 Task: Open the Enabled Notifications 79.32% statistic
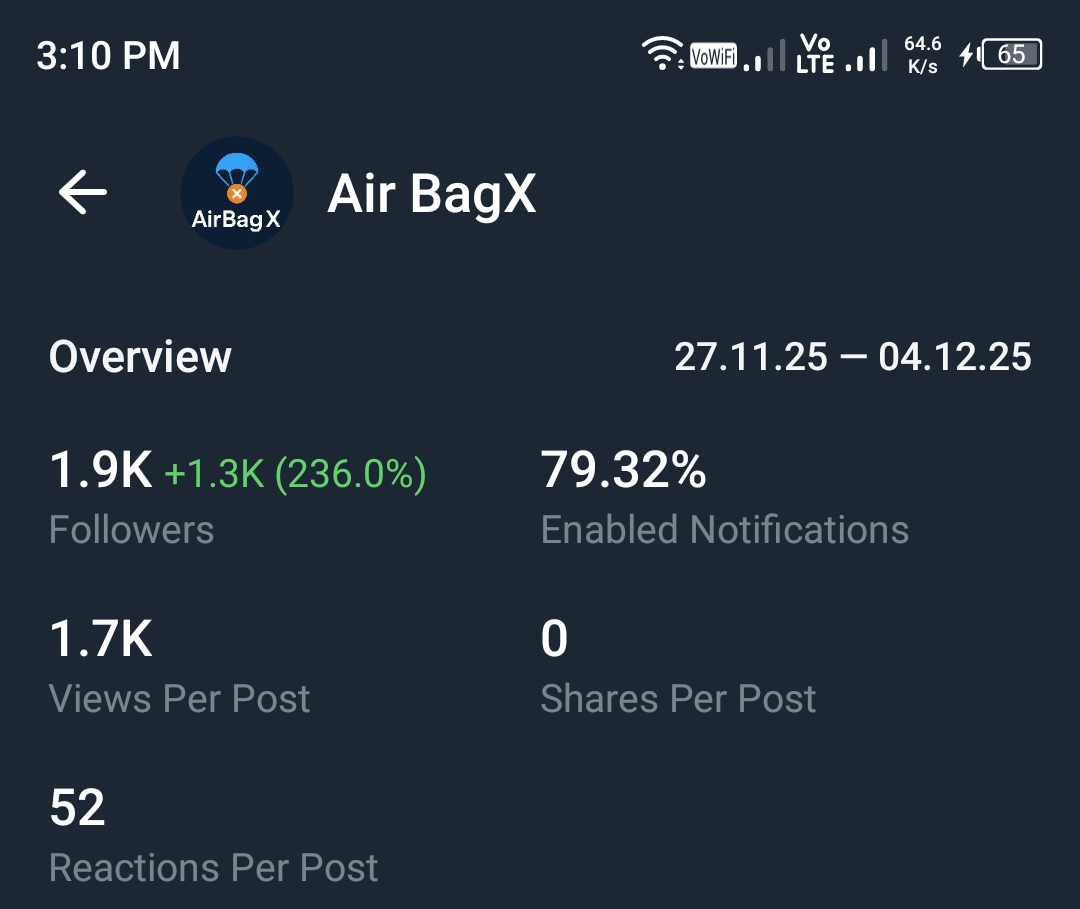tap(725, 529)
